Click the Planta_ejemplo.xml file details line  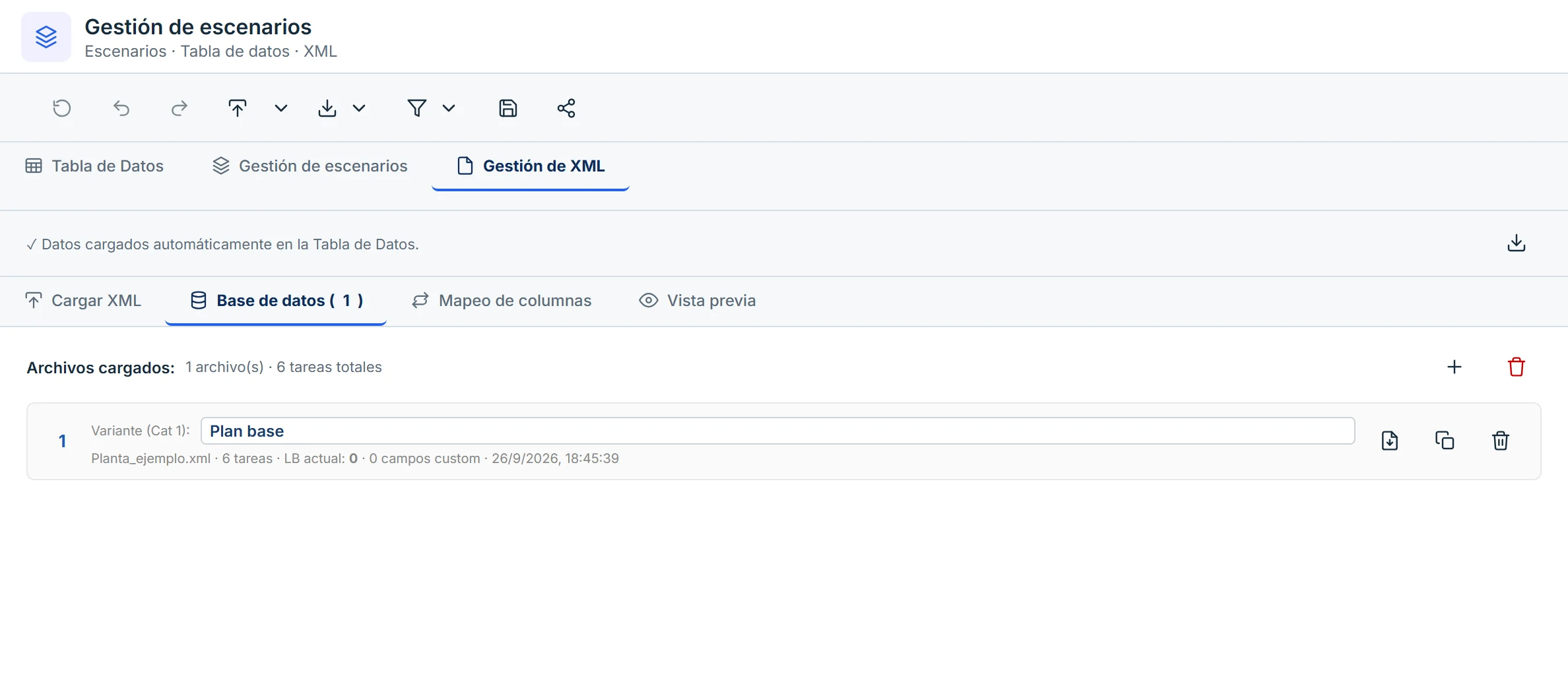pos(355,458)
